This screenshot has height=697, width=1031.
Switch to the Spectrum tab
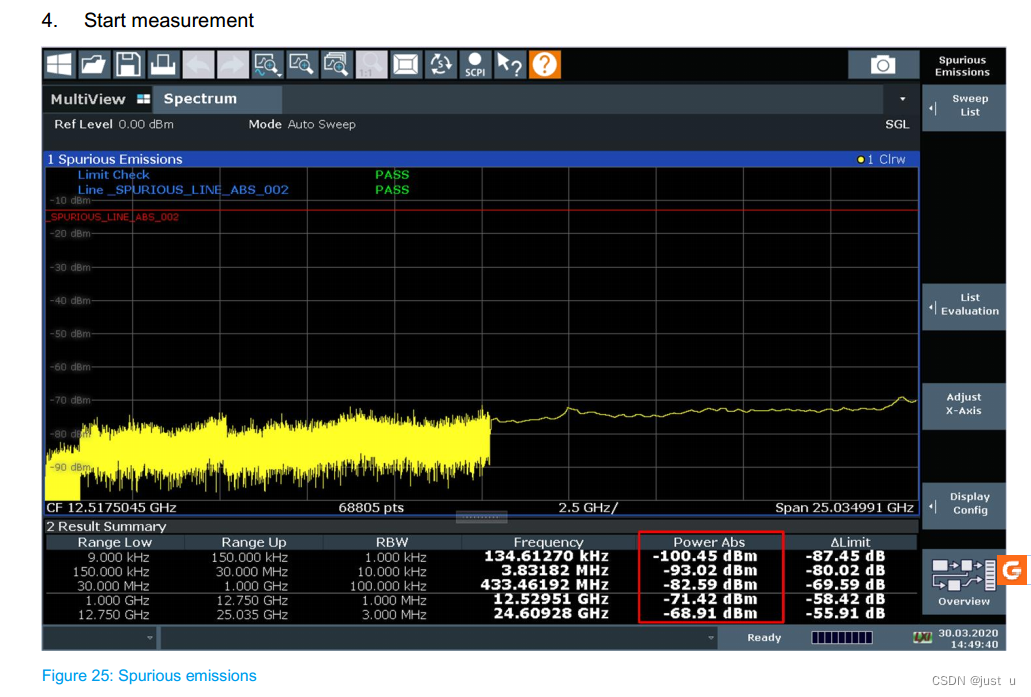point(200,99)
